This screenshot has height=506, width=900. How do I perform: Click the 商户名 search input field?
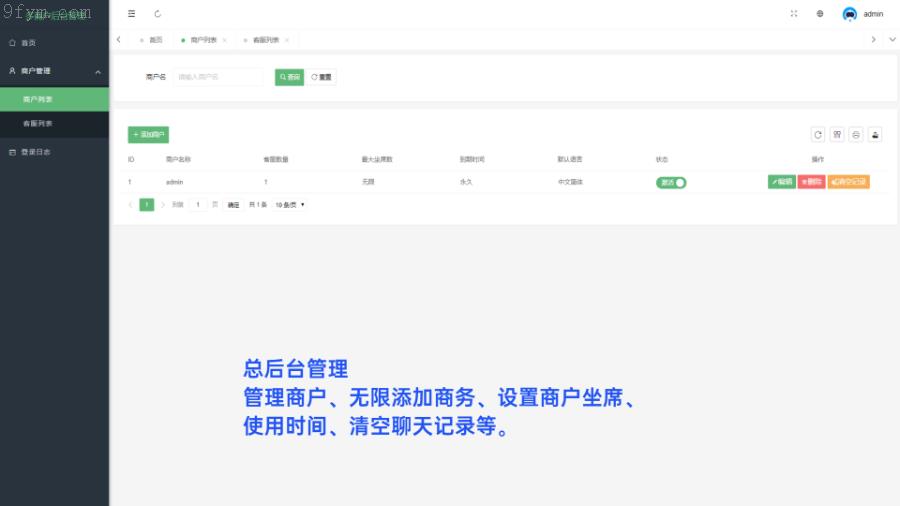click(x=217, y=77)
